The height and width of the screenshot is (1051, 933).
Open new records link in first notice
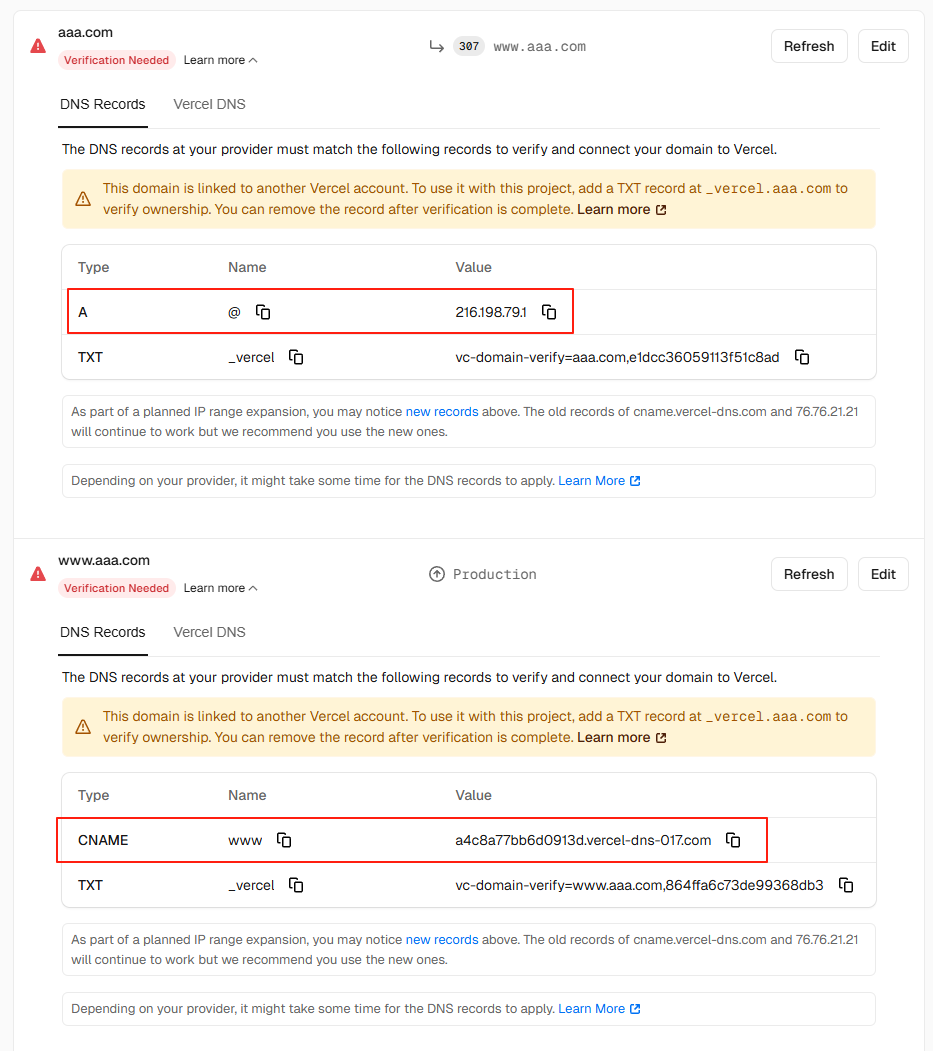(x=442, y=412)
